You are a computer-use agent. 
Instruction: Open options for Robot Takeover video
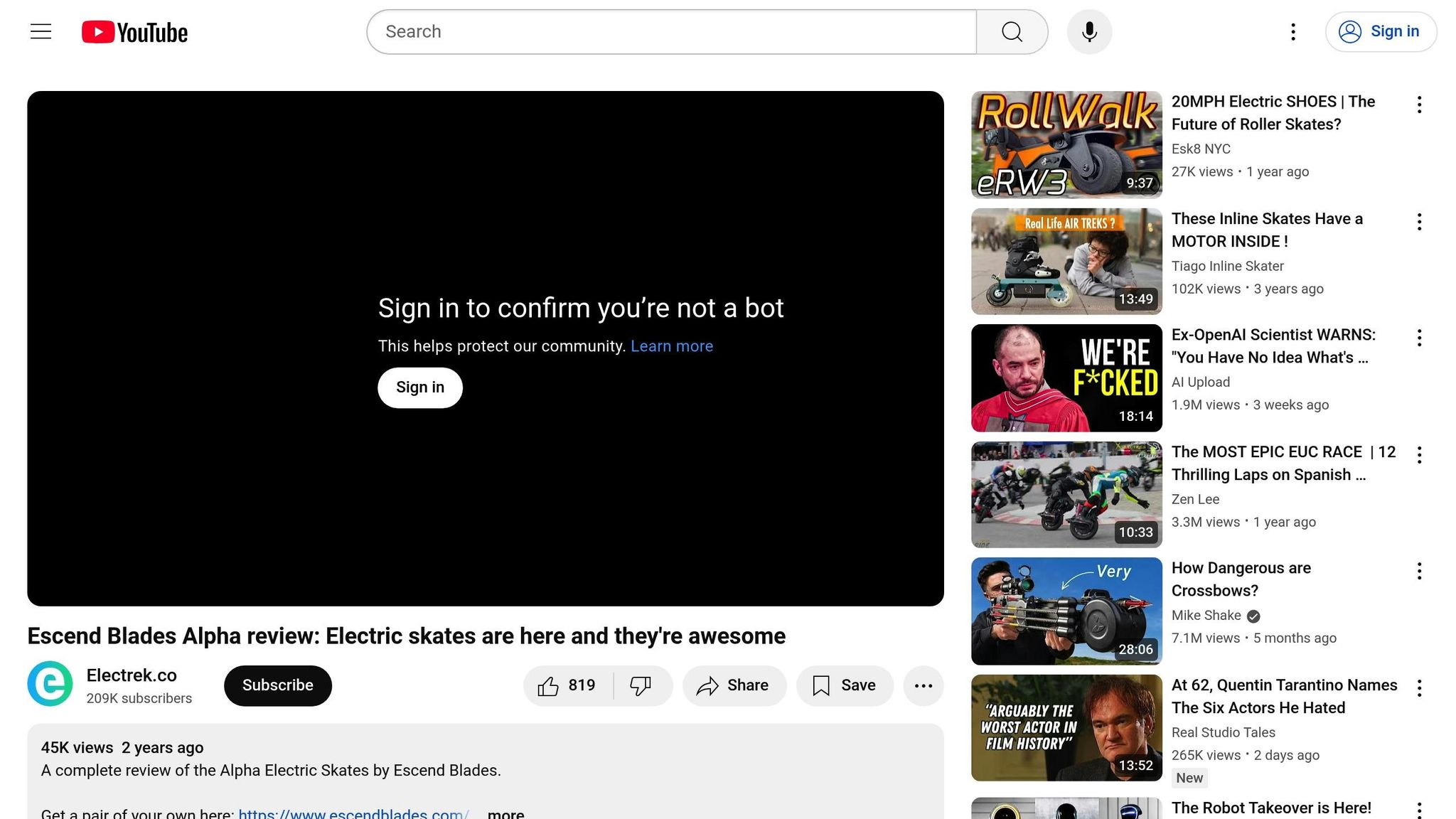pyautogui.click(x=1419, y=809)
